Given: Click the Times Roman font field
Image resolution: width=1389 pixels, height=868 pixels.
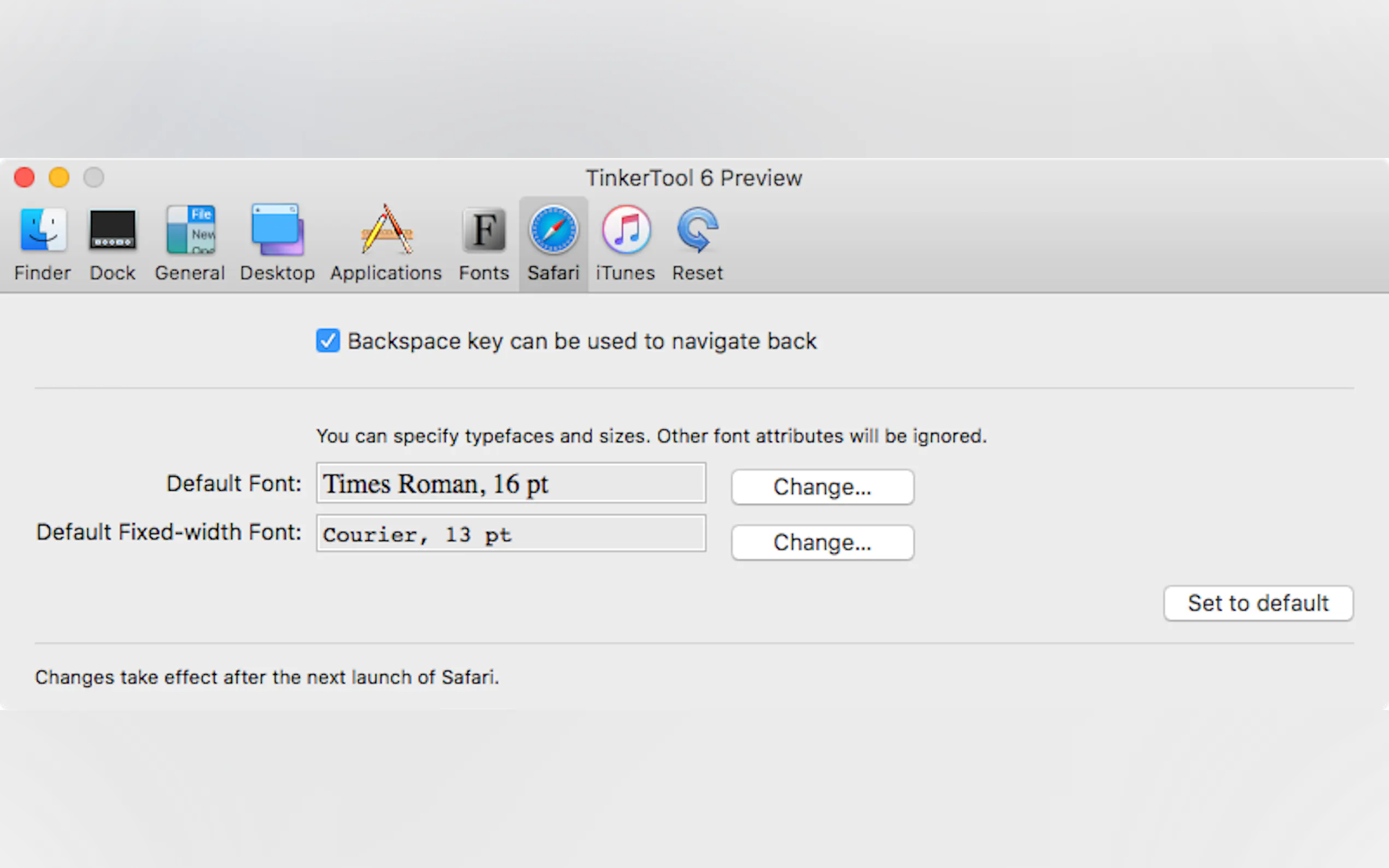Looking at the screenshot, I should pyautogui.click(x=510, y=483).
